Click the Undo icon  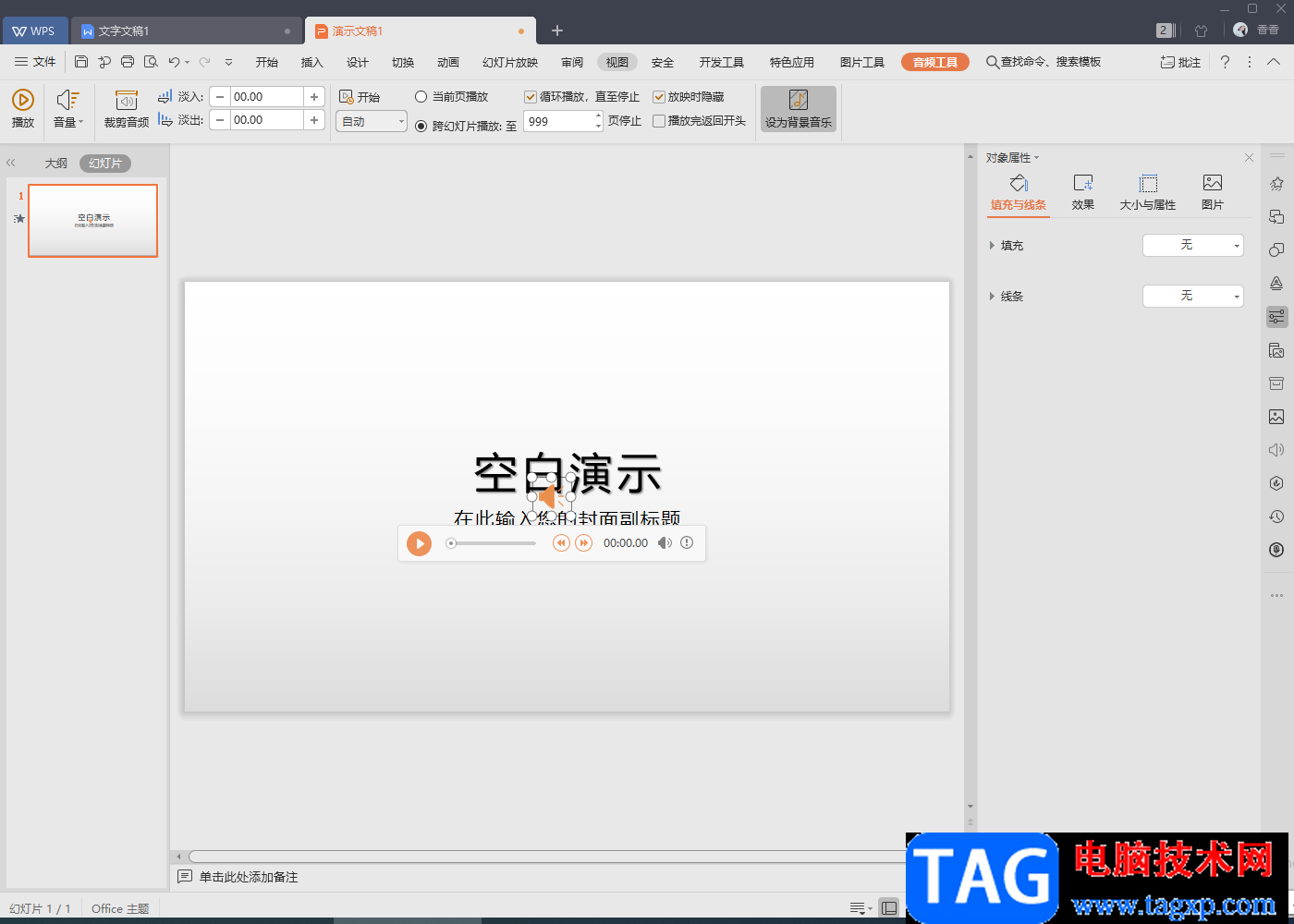point(174,62)
